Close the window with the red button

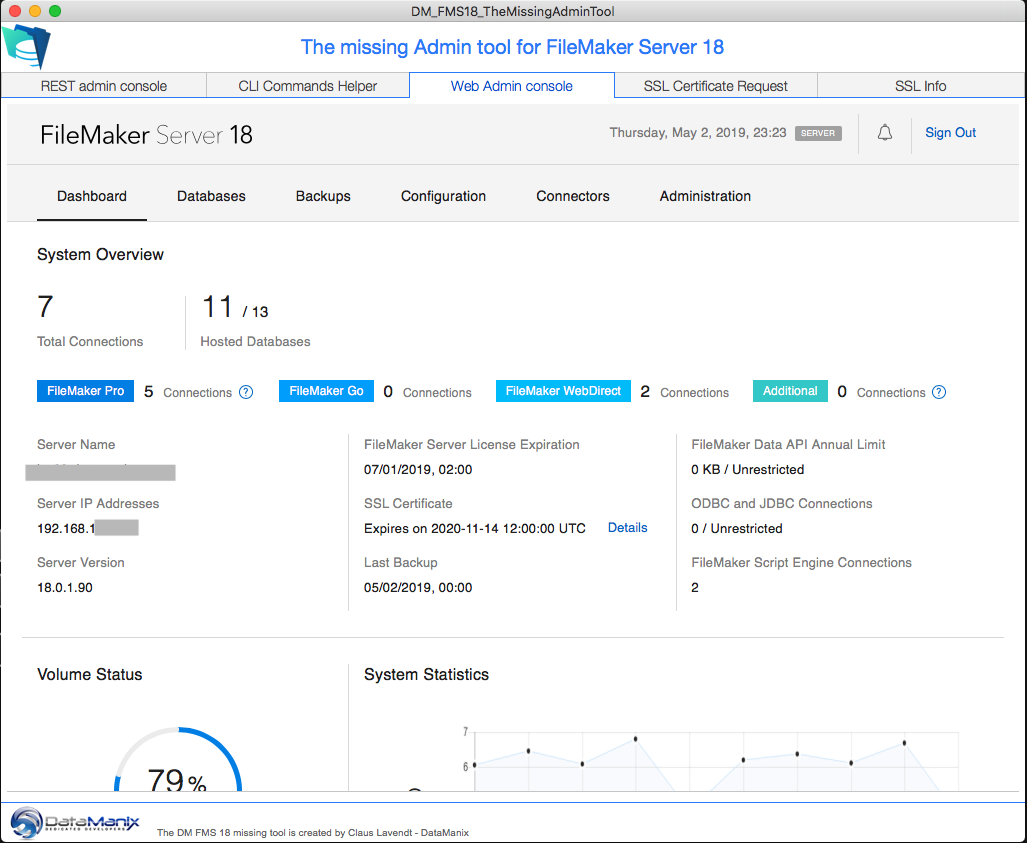[x=16, y=11]
